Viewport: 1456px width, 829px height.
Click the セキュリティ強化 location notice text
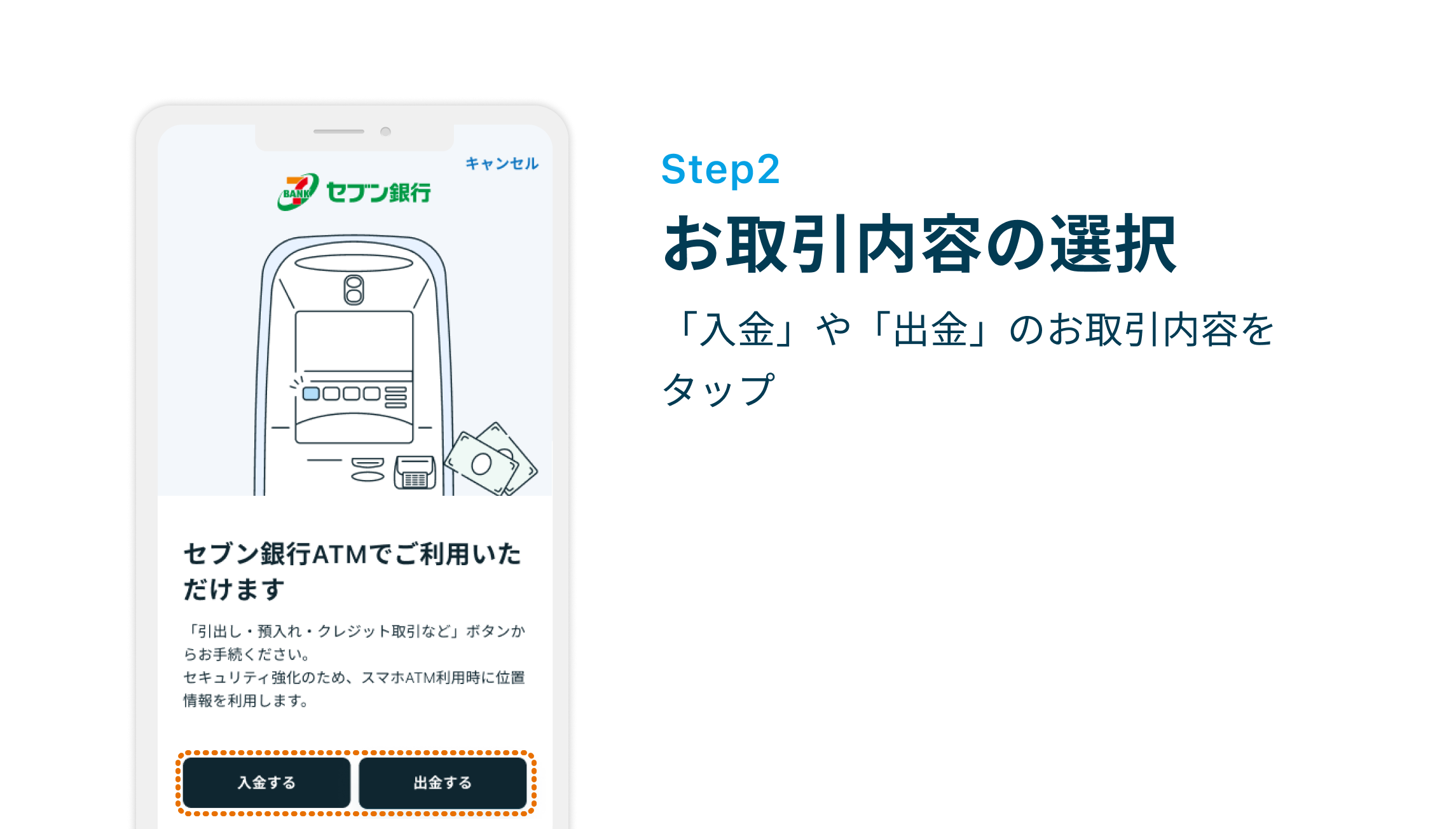pos(354,689)
